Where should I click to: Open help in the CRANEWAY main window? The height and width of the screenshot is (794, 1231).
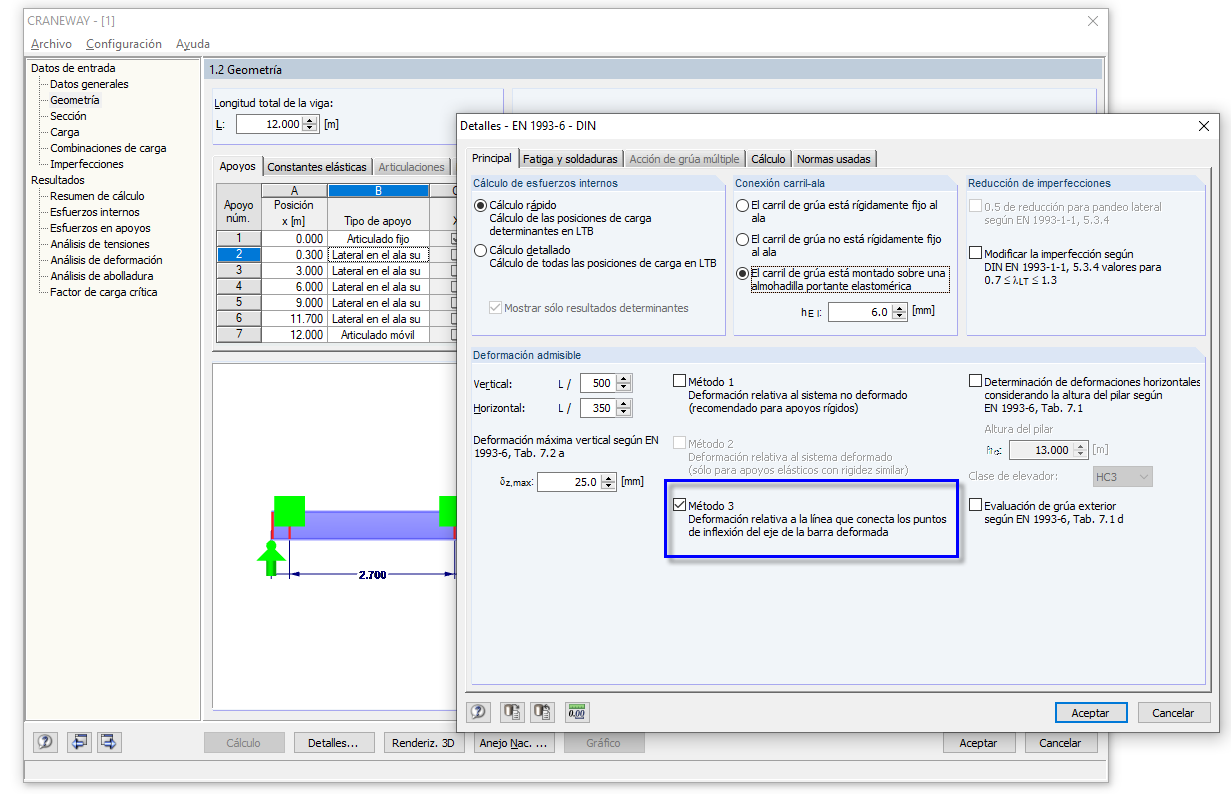tap(45, 742)
